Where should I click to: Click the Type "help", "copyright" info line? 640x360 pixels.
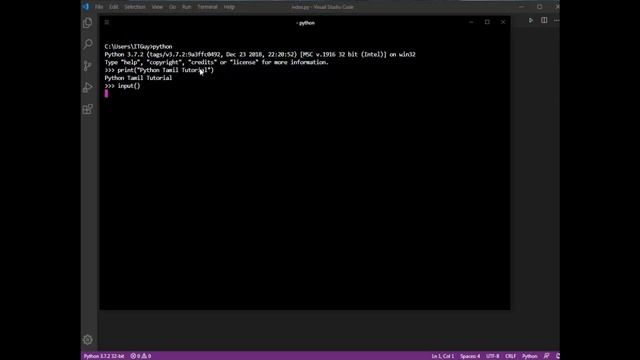coord(216,62)
